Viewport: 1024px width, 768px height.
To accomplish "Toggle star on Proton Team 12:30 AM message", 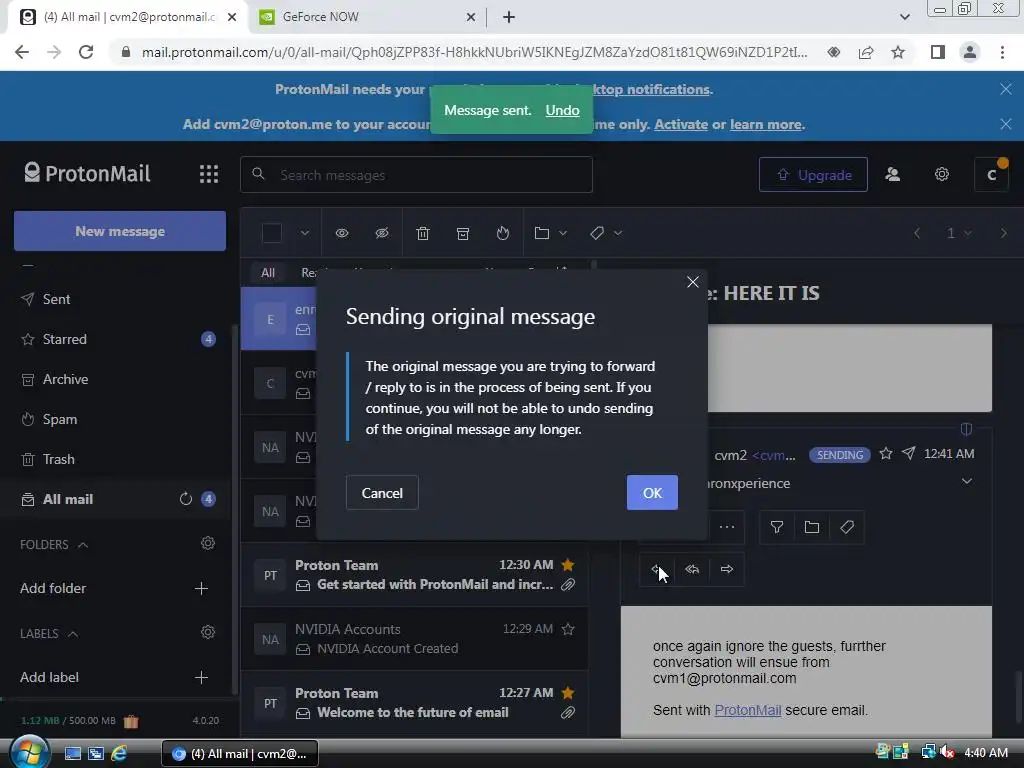I will [x=568, y=565].
